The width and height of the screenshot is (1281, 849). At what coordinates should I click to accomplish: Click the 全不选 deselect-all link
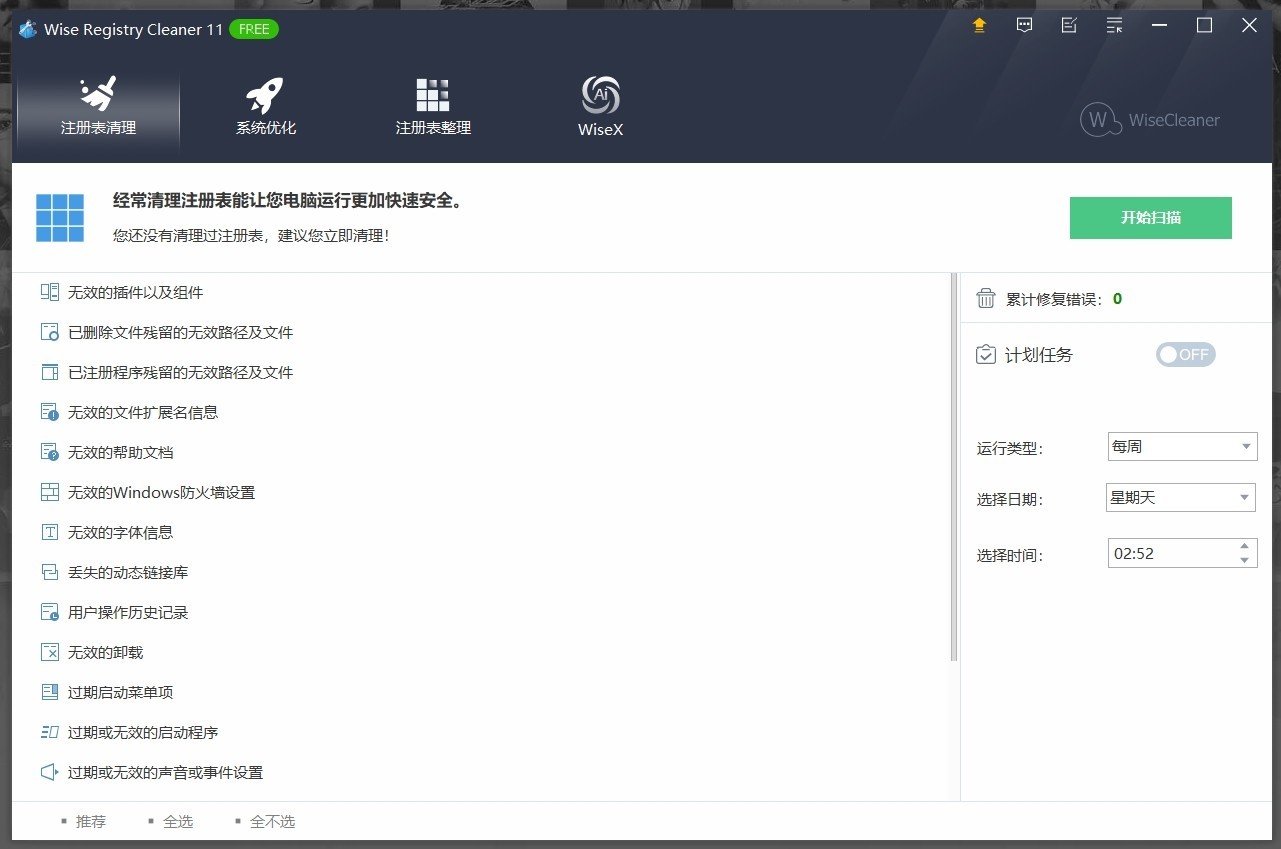pos(272,821)
